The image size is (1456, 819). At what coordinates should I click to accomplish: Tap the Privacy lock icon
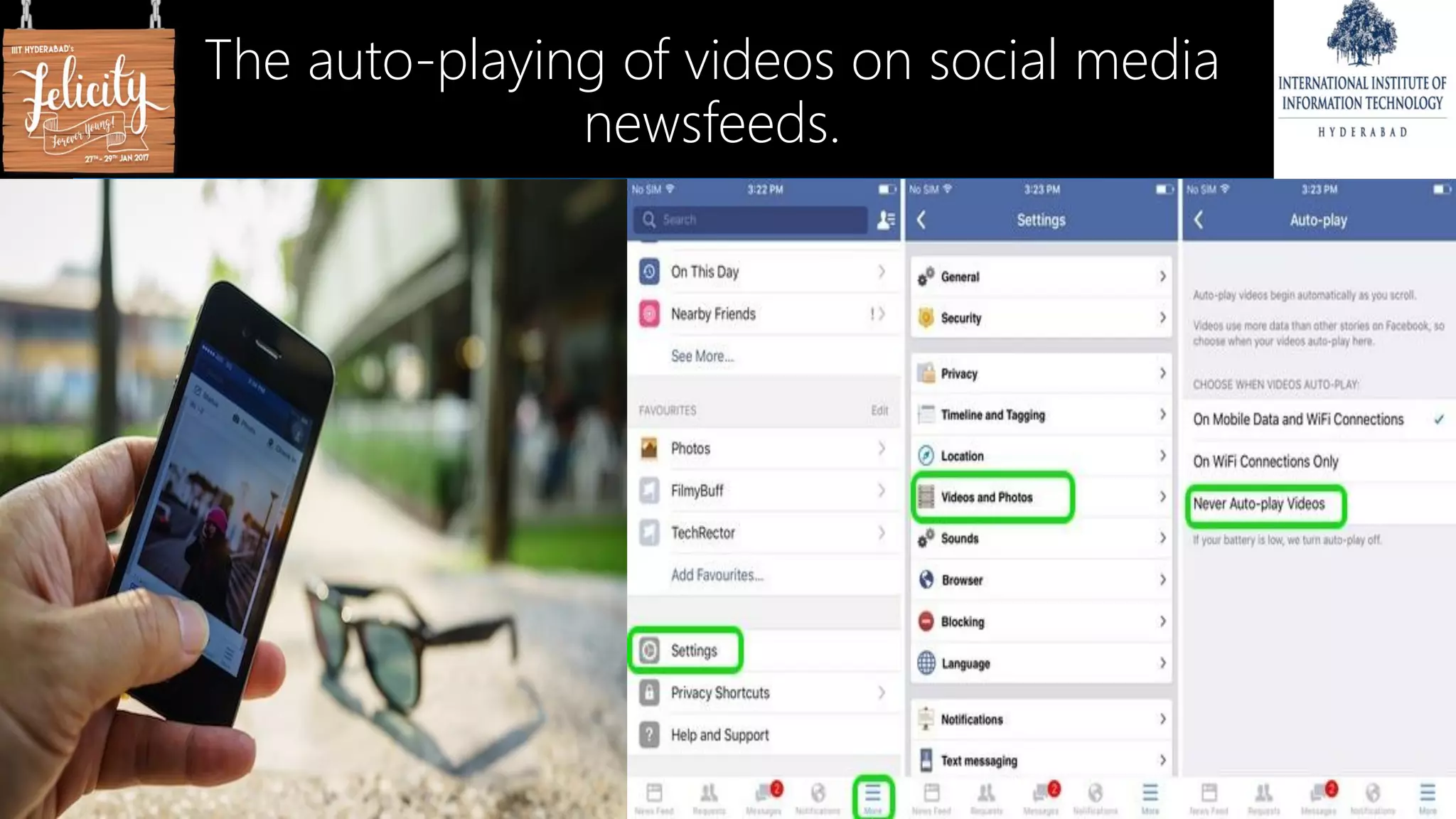coord(926,373)
